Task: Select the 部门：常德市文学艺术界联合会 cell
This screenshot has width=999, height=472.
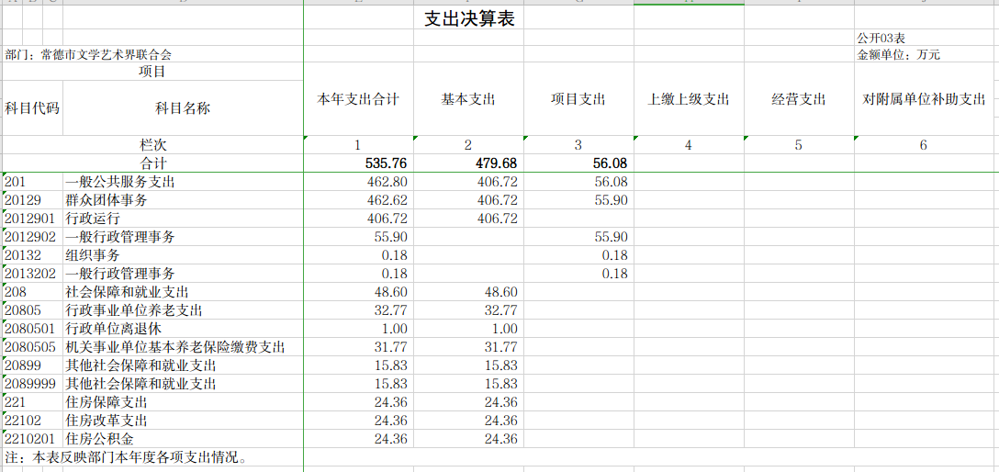Action: [x=89, y=55]
